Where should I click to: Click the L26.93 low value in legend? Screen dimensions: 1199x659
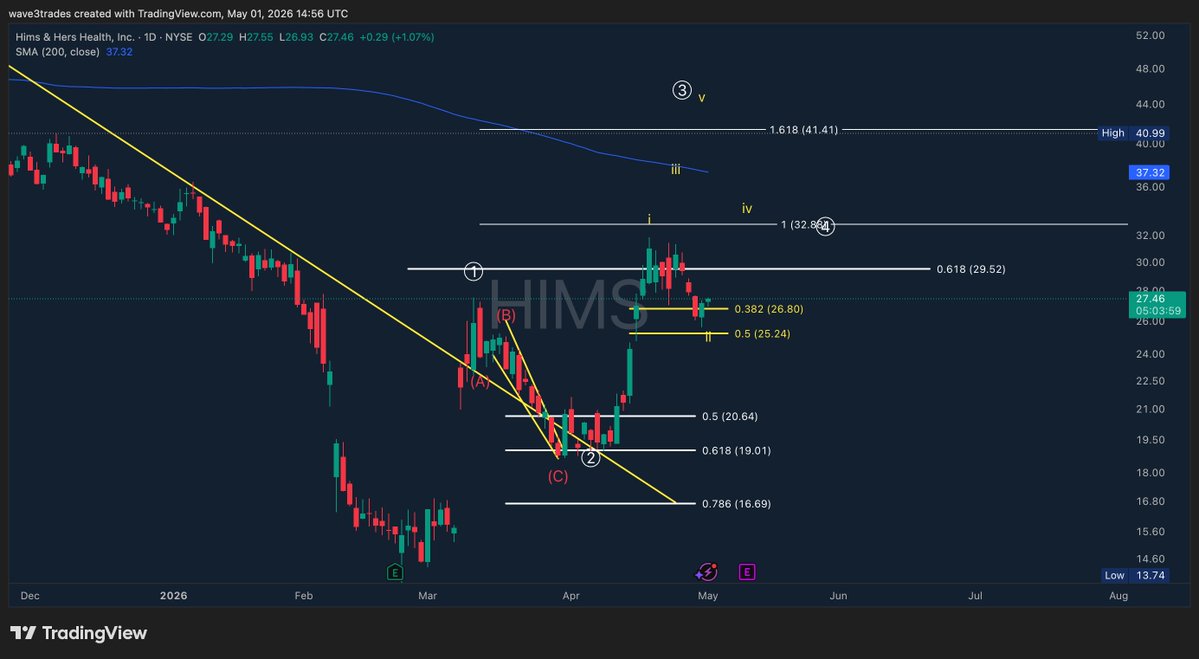[296, 37]
